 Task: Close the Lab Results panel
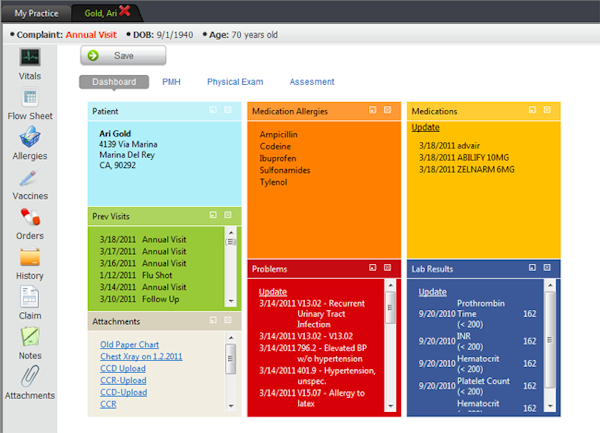[x=547, y=267]
